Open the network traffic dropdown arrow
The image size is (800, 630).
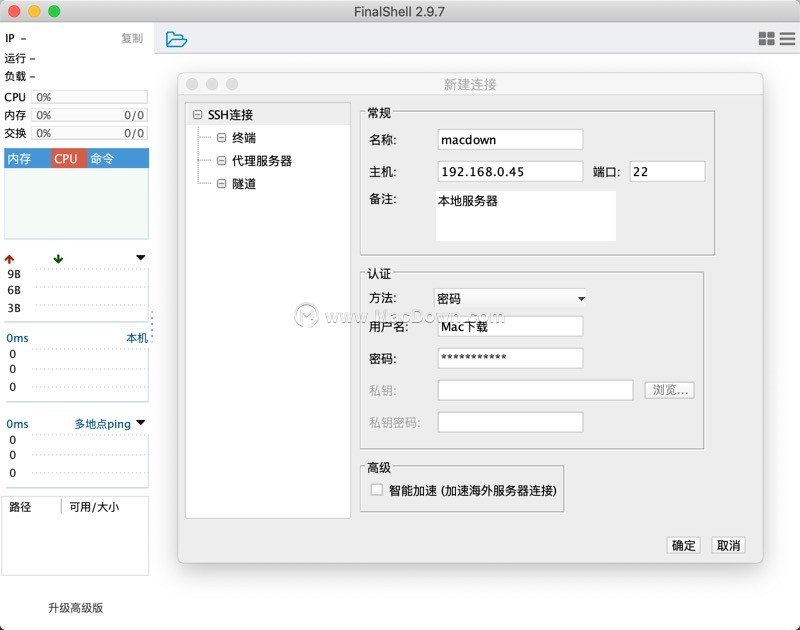point(141,258)
